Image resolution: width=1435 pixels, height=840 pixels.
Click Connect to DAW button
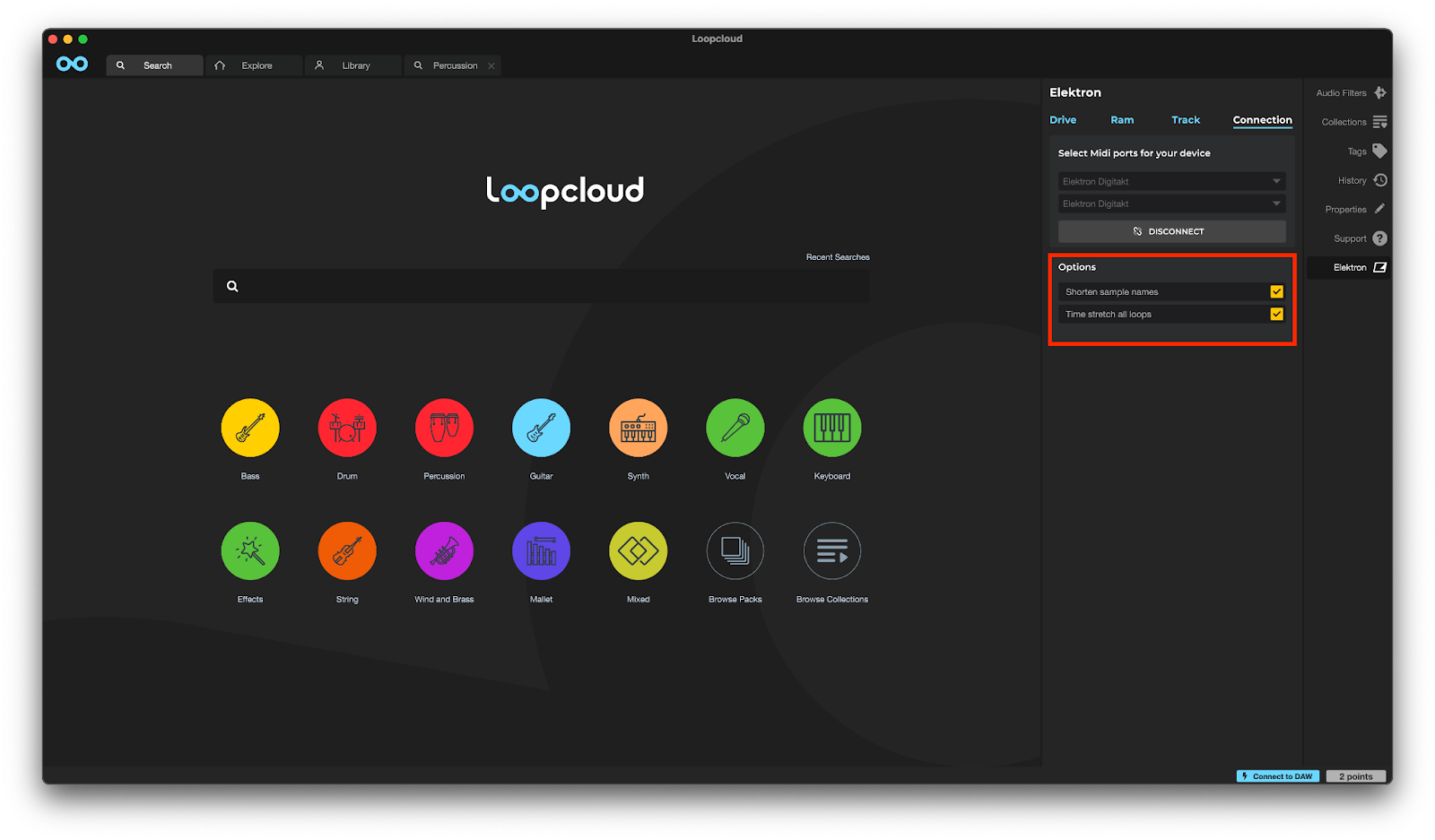coord(1278,776)
